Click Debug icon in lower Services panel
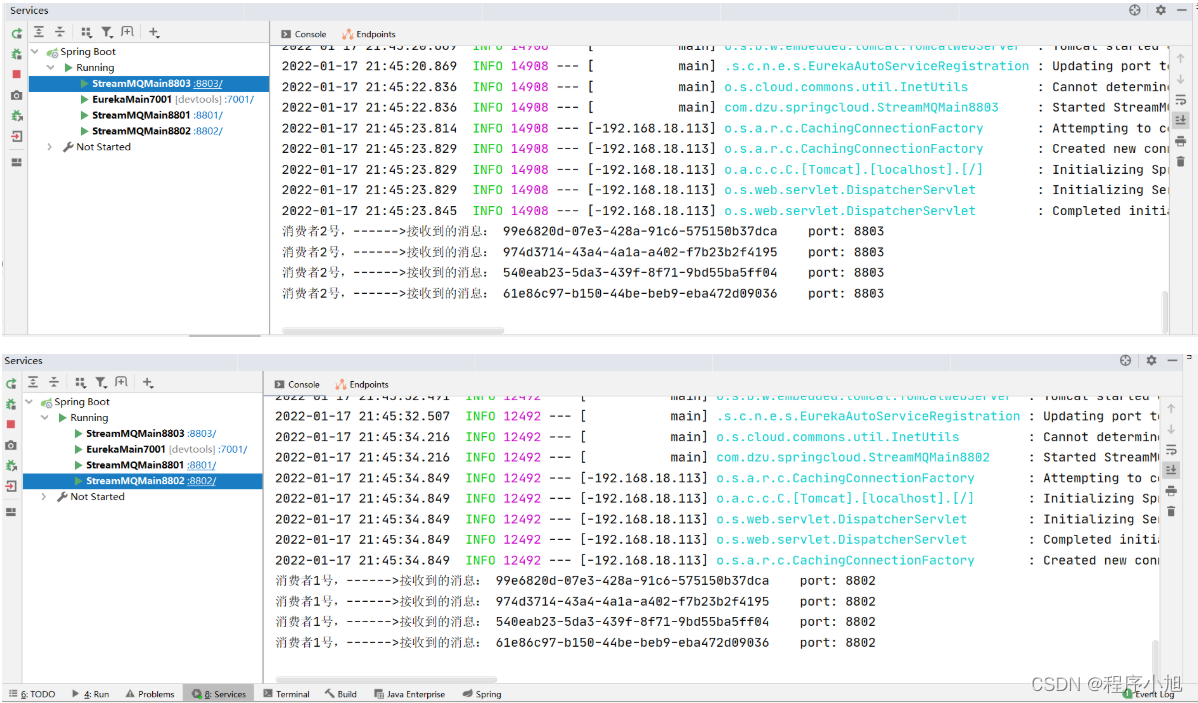Image resolution: width=1198 pixels, height=703 pixels. 11,404
